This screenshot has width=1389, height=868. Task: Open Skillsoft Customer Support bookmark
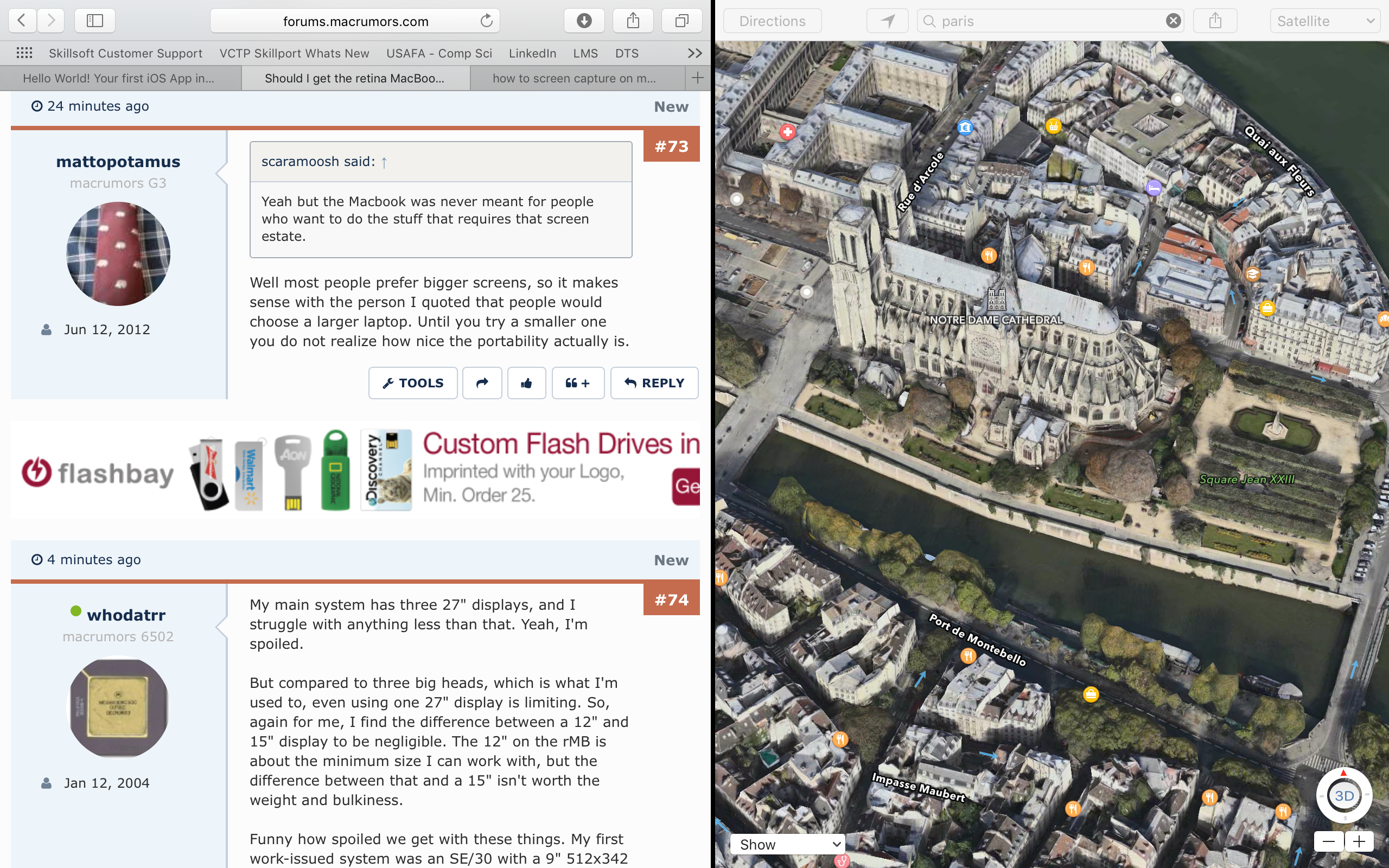coord(125,53)
